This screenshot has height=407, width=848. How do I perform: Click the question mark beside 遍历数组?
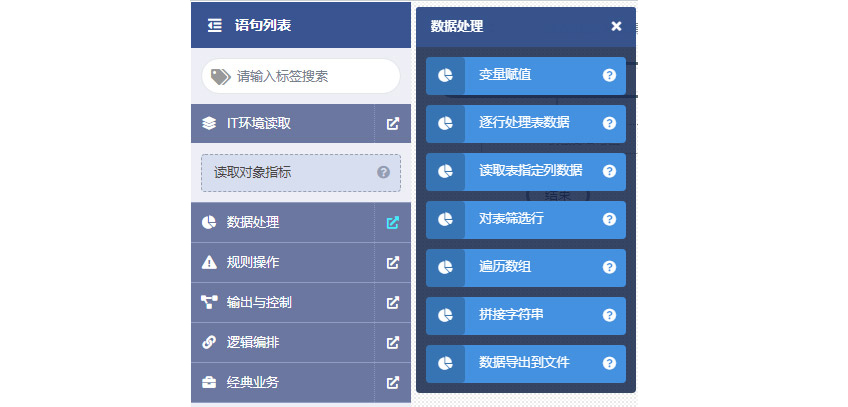point(609,267)
